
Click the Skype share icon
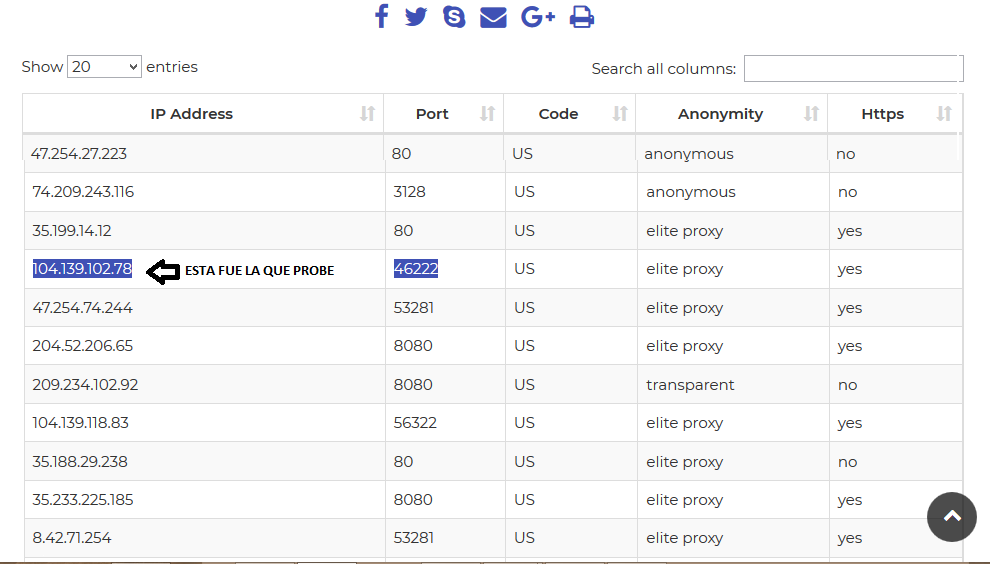[454, 16]
